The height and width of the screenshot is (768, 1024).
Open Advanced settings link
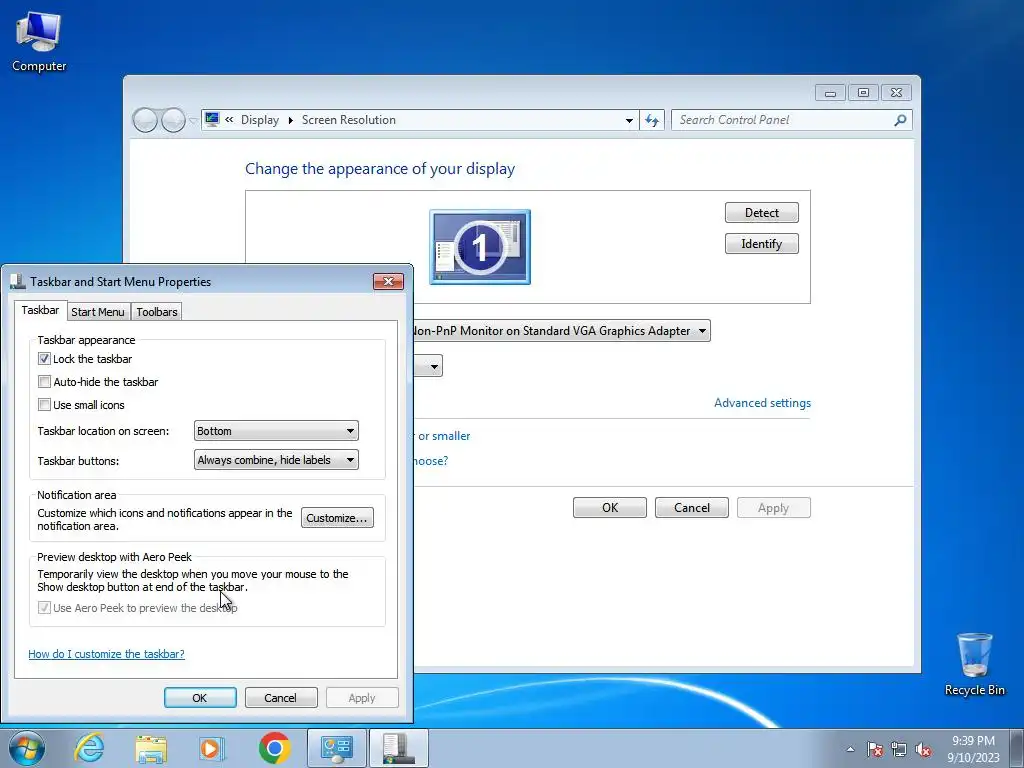(762, 403)
